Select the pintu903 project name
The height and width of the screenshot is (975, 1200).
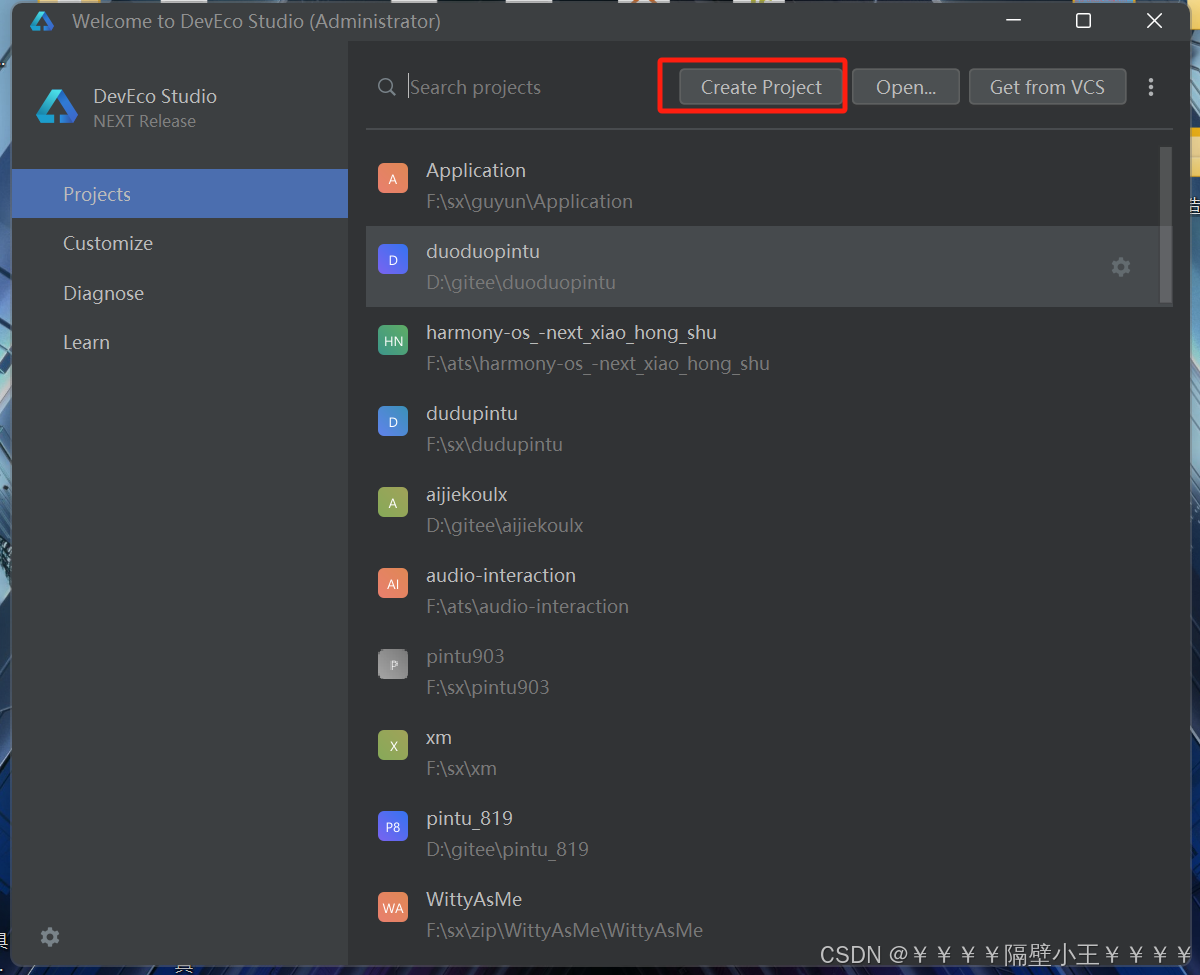(x=465, y=656)
